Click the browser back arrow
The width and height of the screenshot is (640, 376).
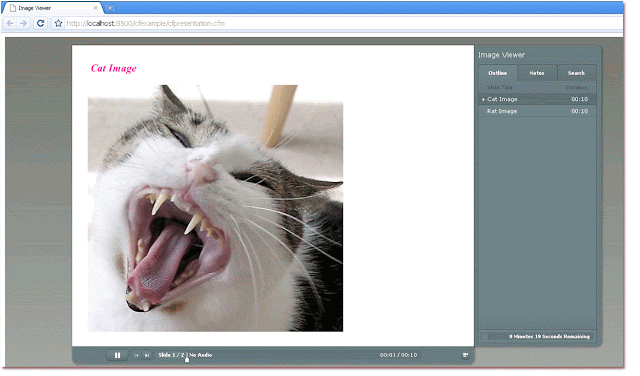[x=10, y=24]
